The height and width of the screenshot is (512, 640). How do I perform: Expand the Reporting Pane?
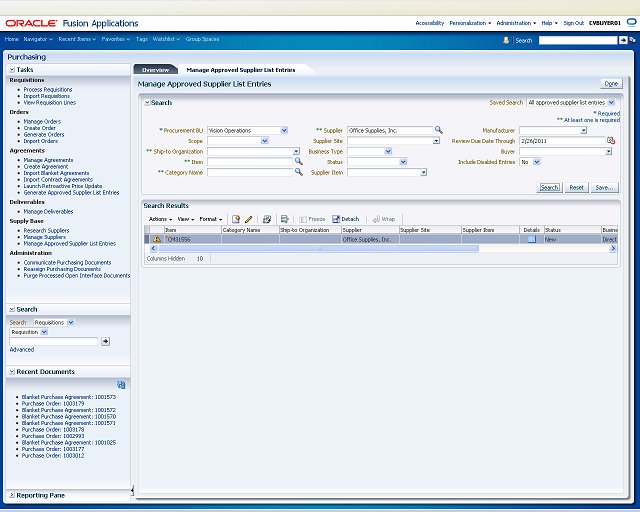(x=12, y=495)
